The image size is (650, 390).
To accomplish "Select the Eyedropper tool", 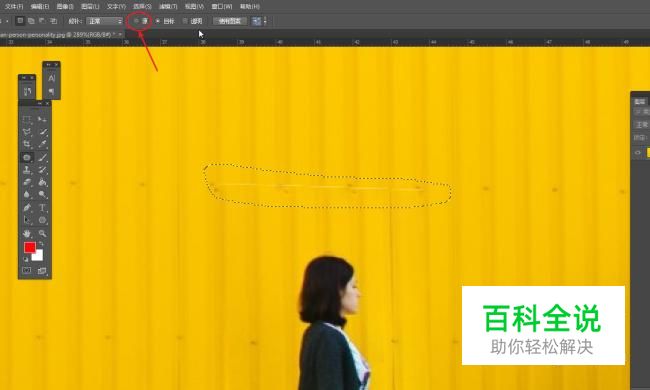I will tap(42, 144).
